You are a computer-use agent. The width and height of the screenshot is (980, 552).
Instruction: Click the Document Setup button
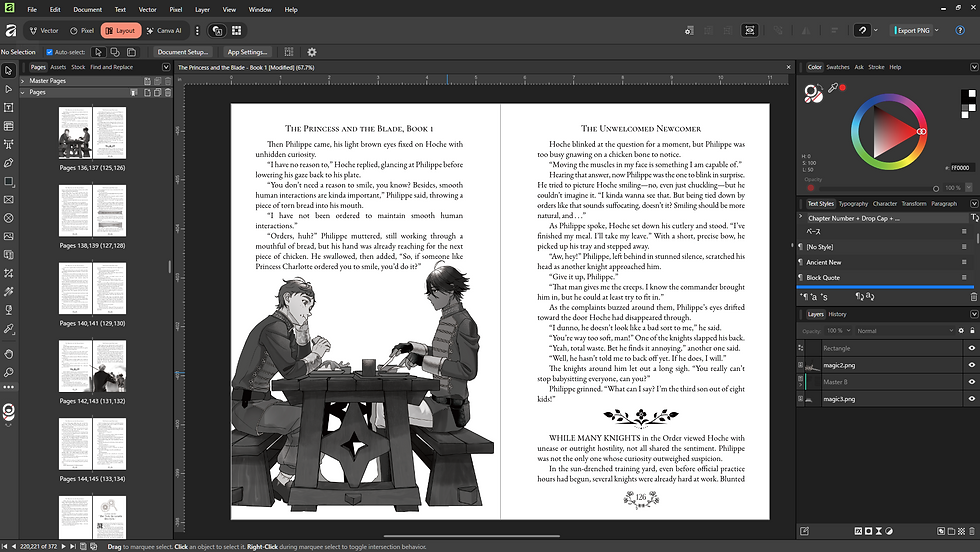point(182,52)
